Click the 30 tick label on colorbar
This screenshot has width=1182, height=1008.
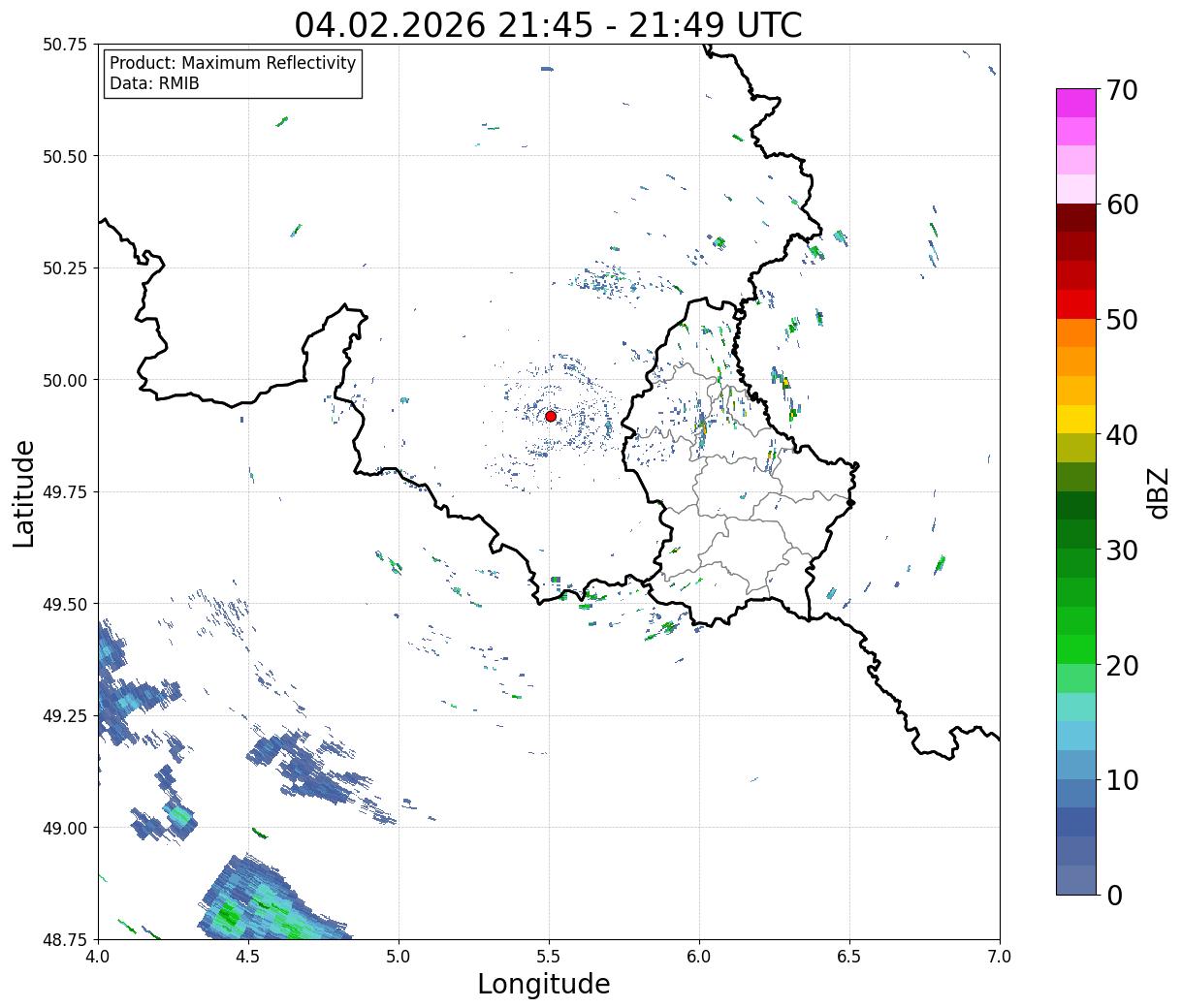[1121, 551]
